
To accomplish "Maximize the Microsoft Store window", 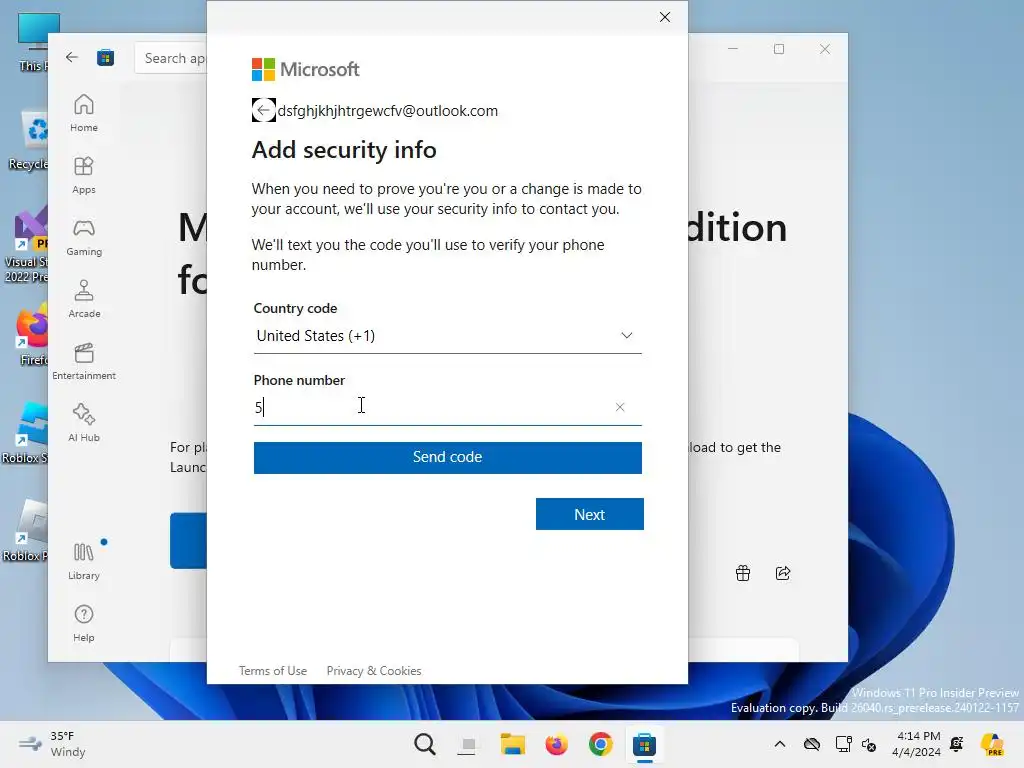I will pos(778,49).
